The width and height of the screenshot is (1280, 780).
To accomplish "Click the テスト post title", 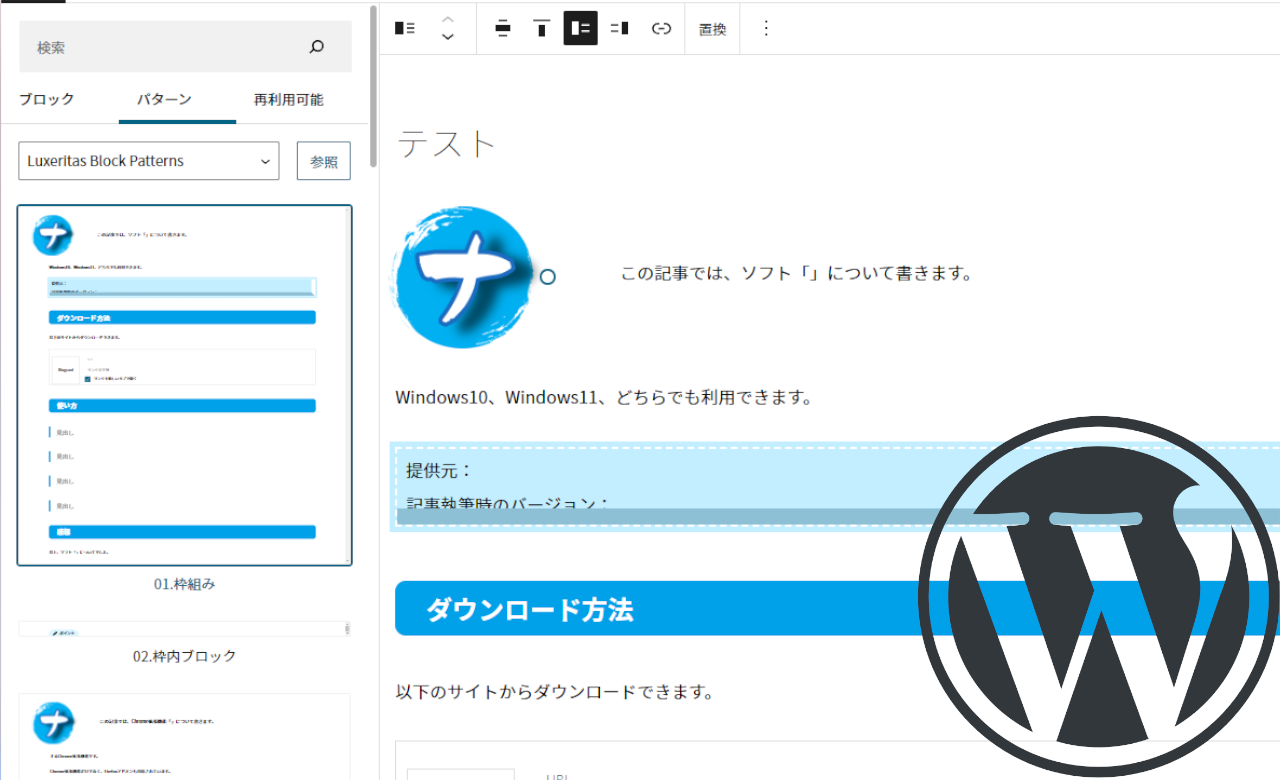I will coord(447,144).
